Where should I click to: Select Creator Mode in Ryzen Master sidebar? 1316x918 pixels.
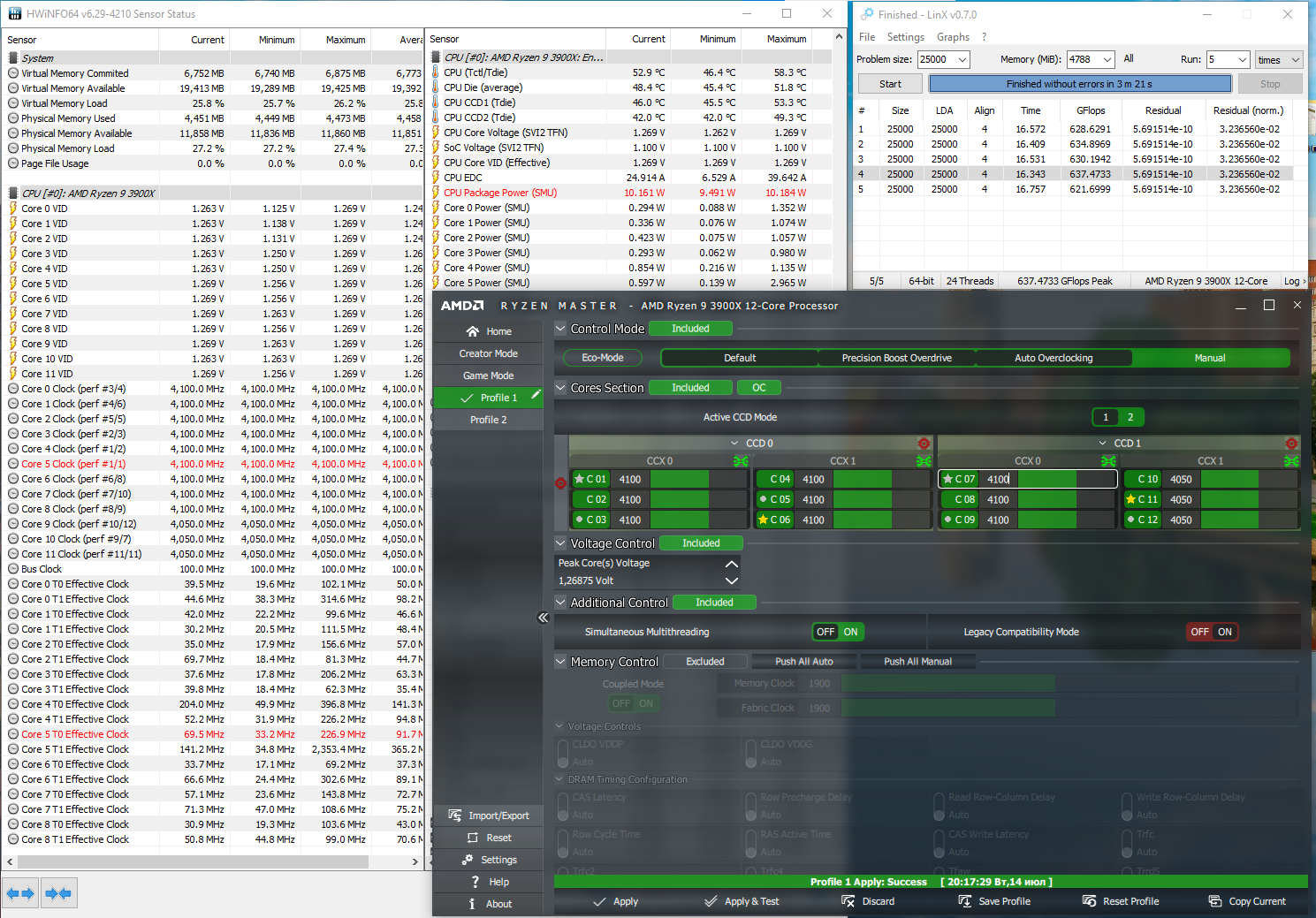pos(489,353)
